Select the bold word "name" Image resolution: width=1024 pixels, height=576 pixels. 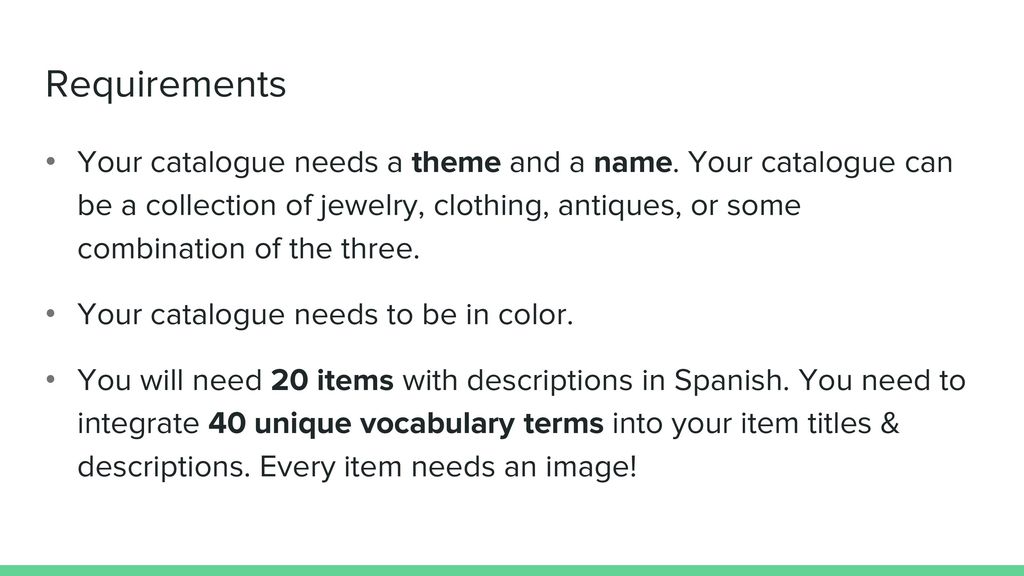[632, 163]
